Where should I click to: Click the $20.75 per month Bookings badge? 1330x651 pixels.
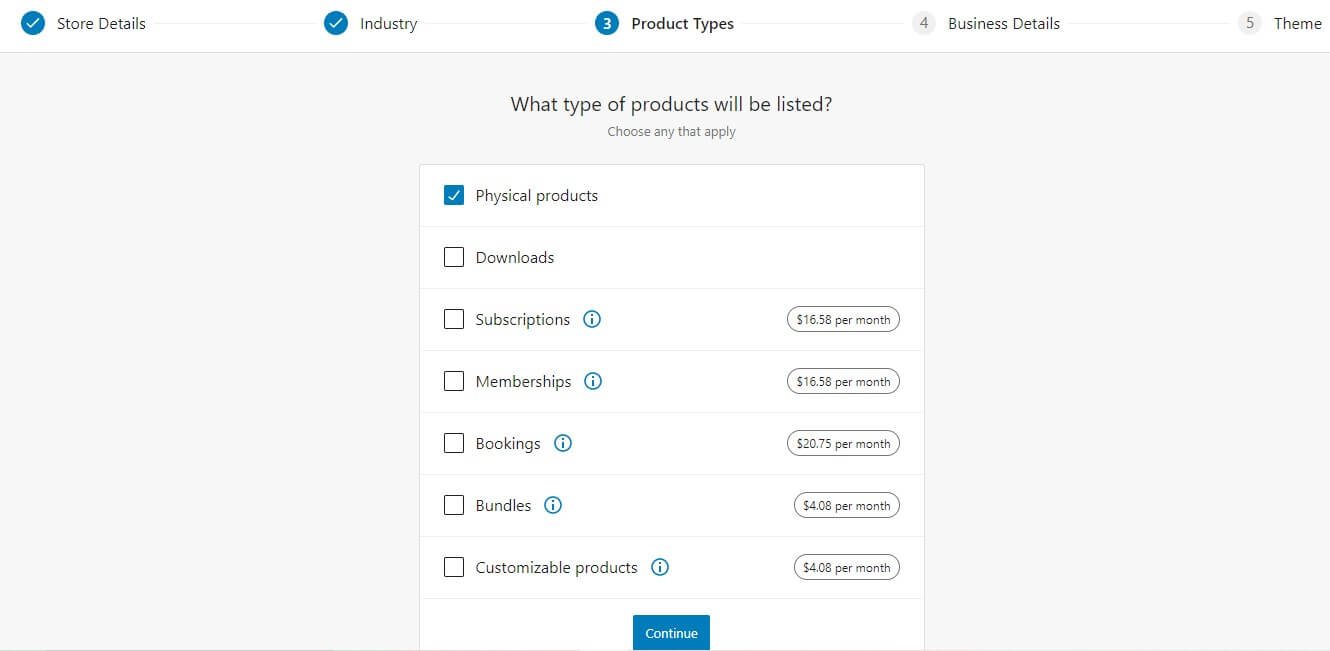(x=843, y=444)
